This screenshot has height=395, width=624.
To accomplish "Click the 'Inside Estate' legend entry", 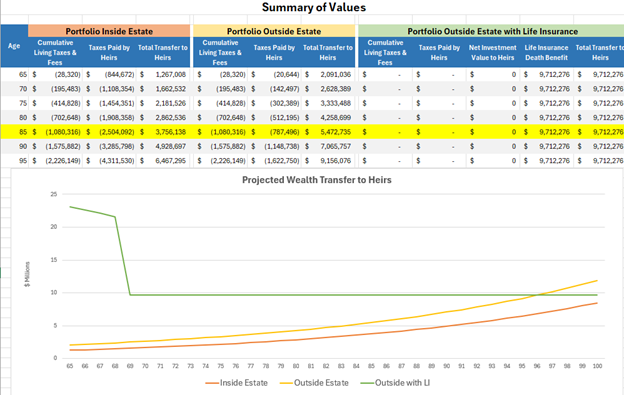I will coord(237,383).
